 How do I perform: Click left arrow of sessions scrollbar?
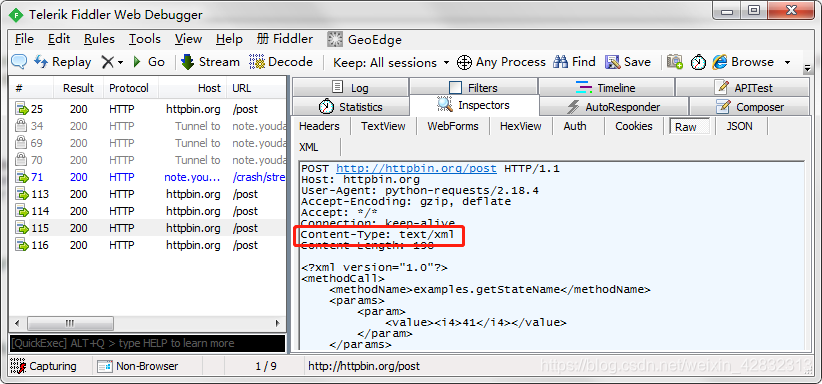point(18,323)
